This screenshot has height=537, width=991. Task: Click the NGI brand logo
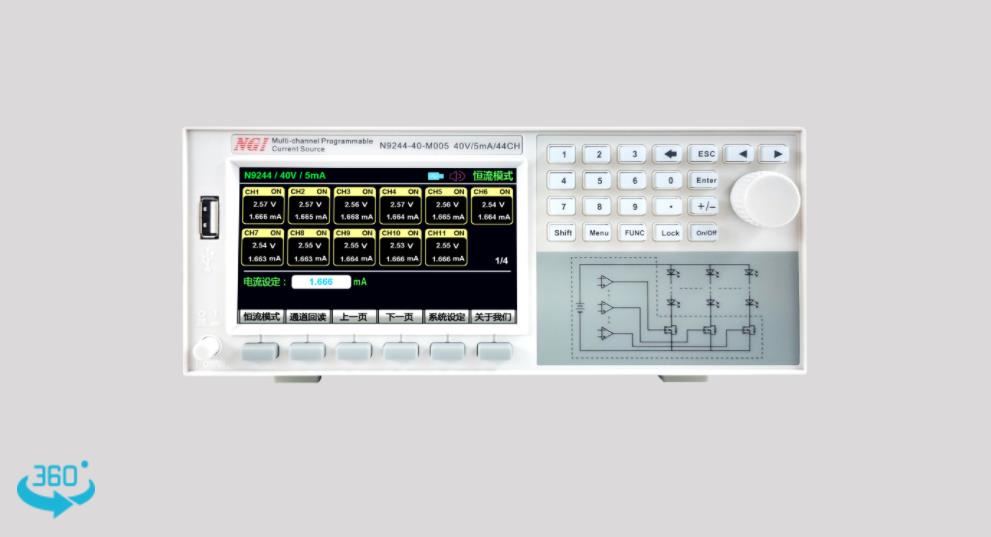point(250,144)
